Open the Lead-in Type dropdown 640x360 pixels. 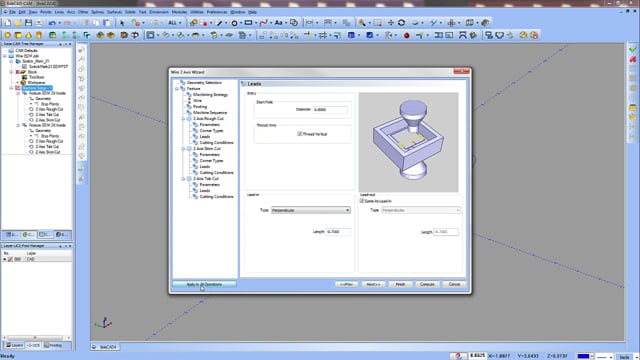(311, 210)
